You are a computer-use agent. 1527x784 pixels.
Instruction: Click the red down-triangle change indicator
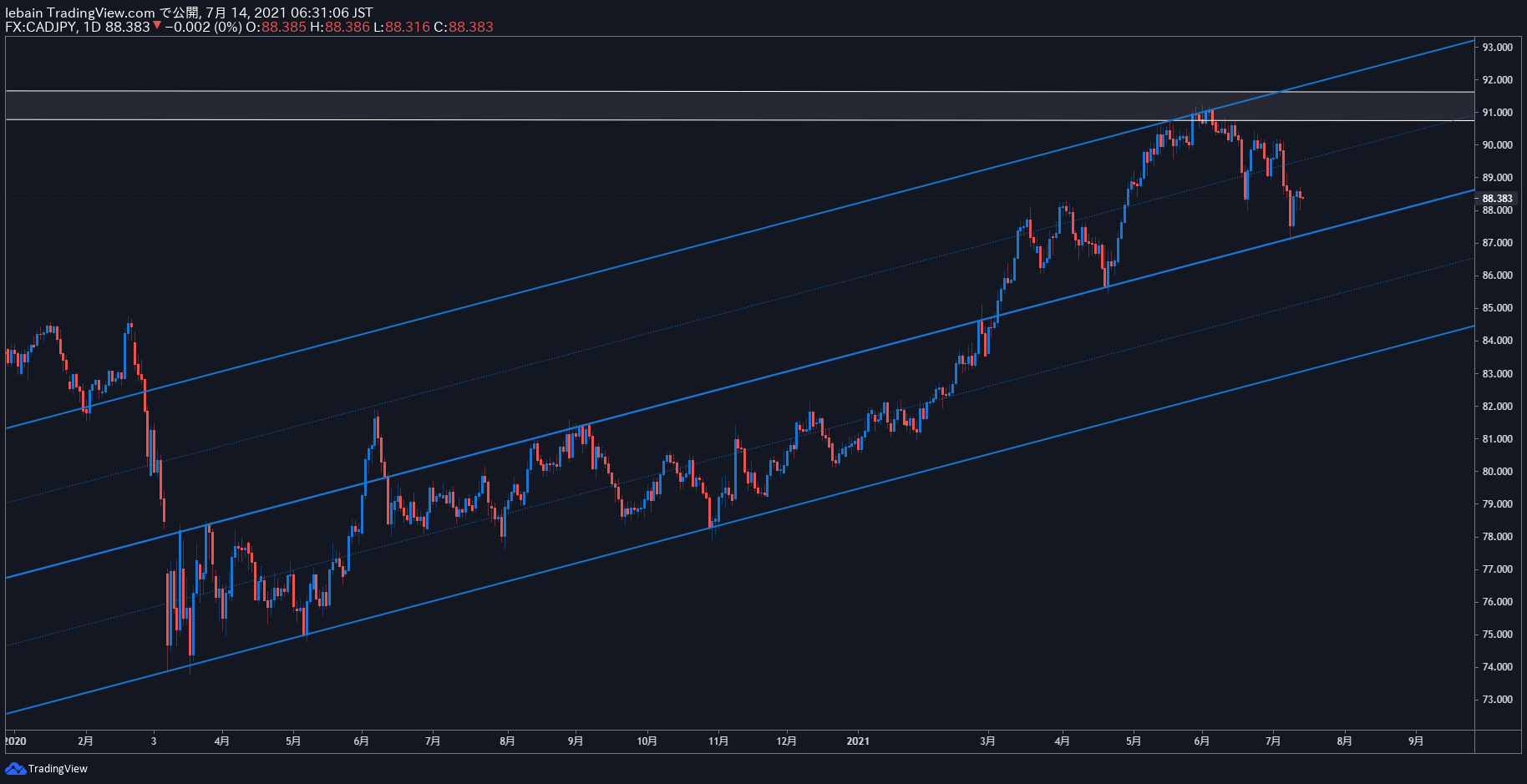157,26
